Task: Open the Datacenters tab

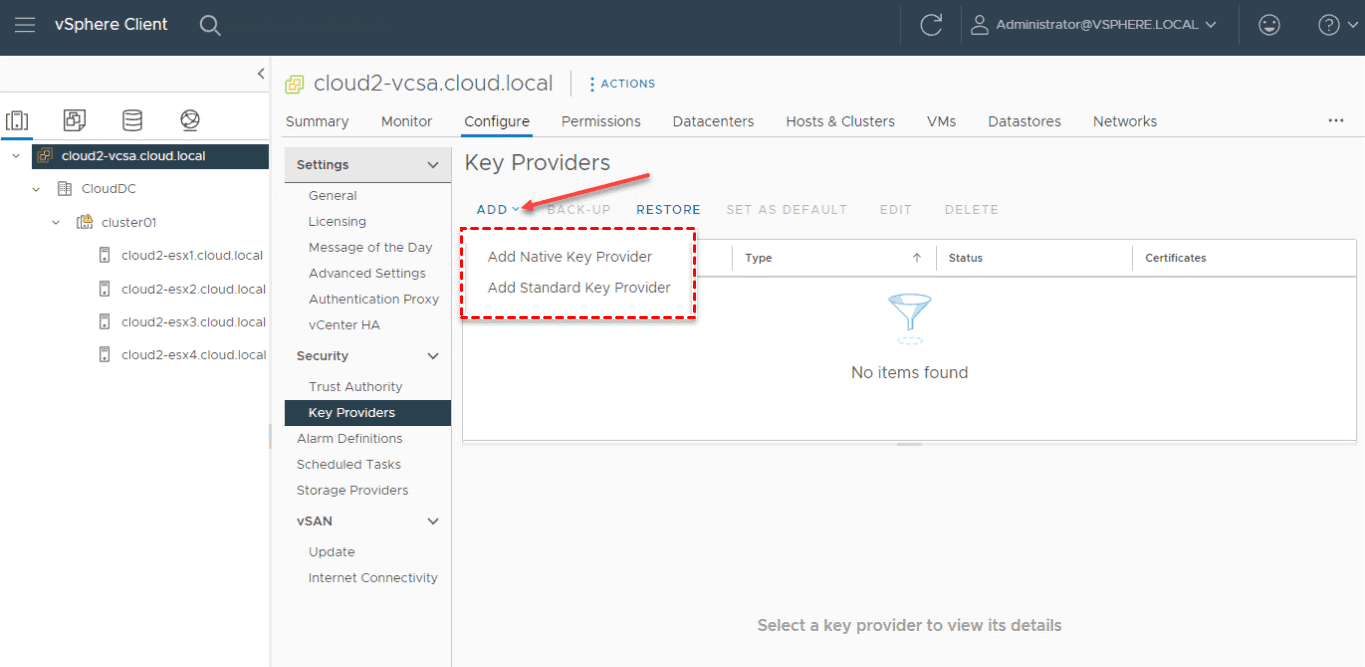Action: click(713, 121)
